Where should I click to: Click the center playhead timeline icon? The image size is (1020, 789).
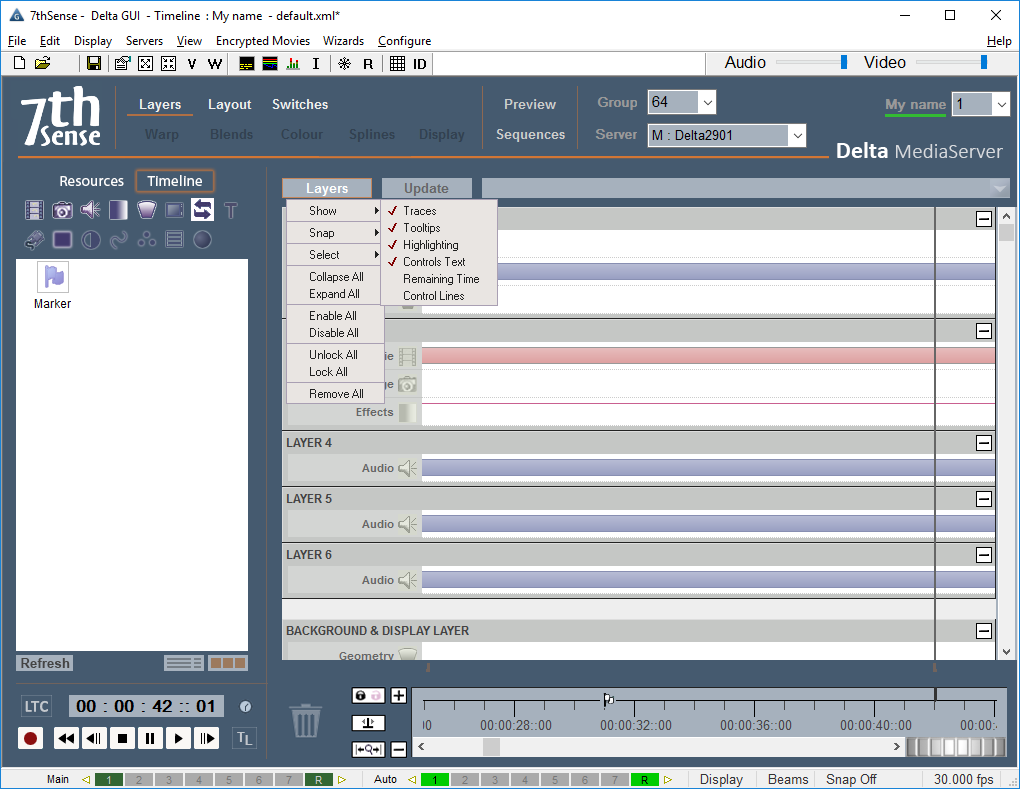click(368, 723)
